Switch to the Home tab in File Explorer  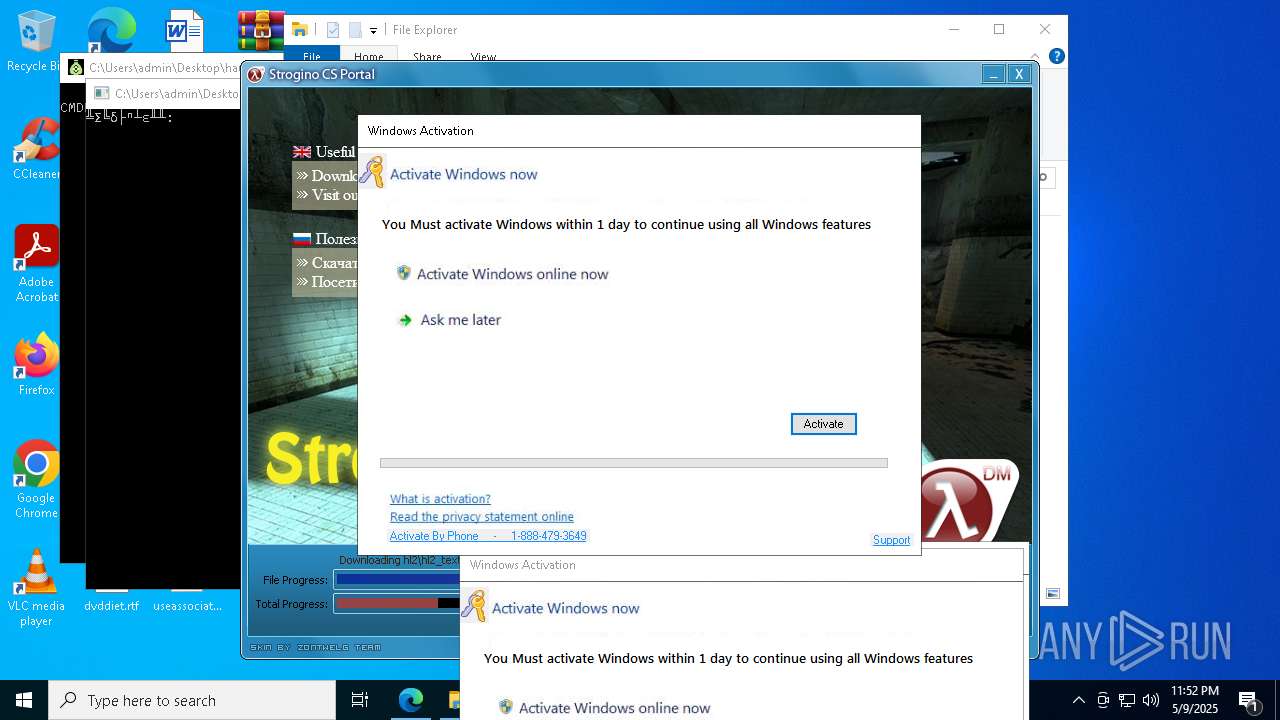[x=369, y=56]
